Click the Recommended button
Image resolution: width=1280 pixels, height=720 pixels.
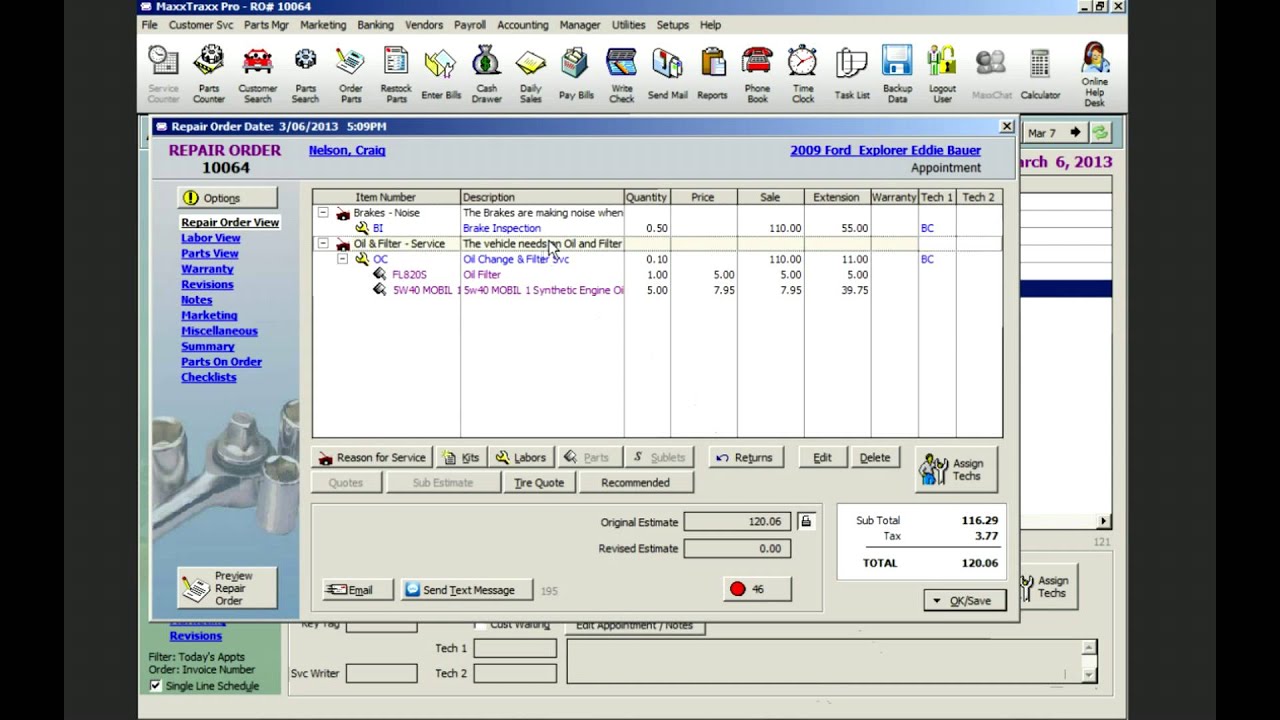635,483
